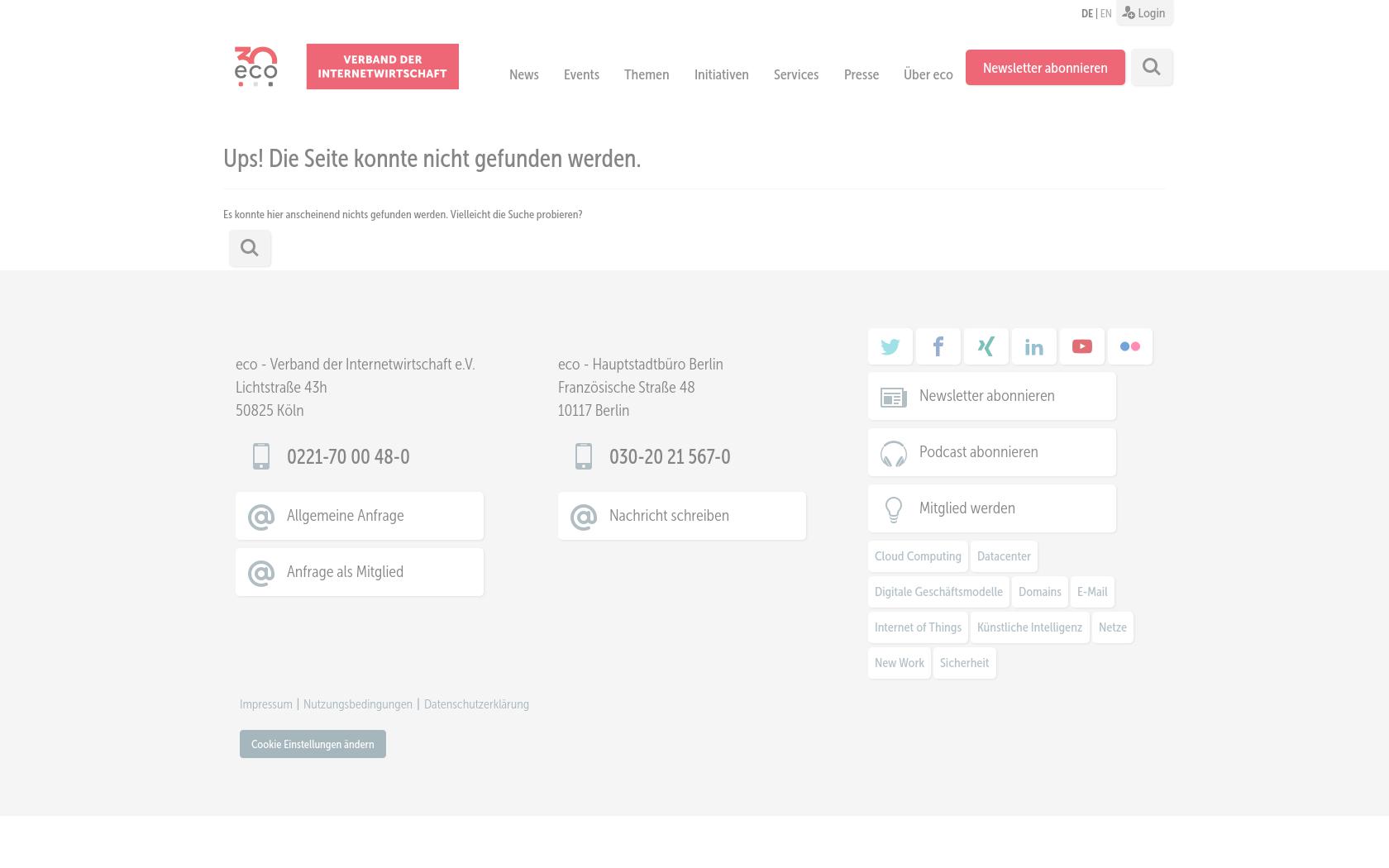Screen dimensions: 1389x868
Task: Open the Nutzungsbedingungen link
Action: pos(358,704)
